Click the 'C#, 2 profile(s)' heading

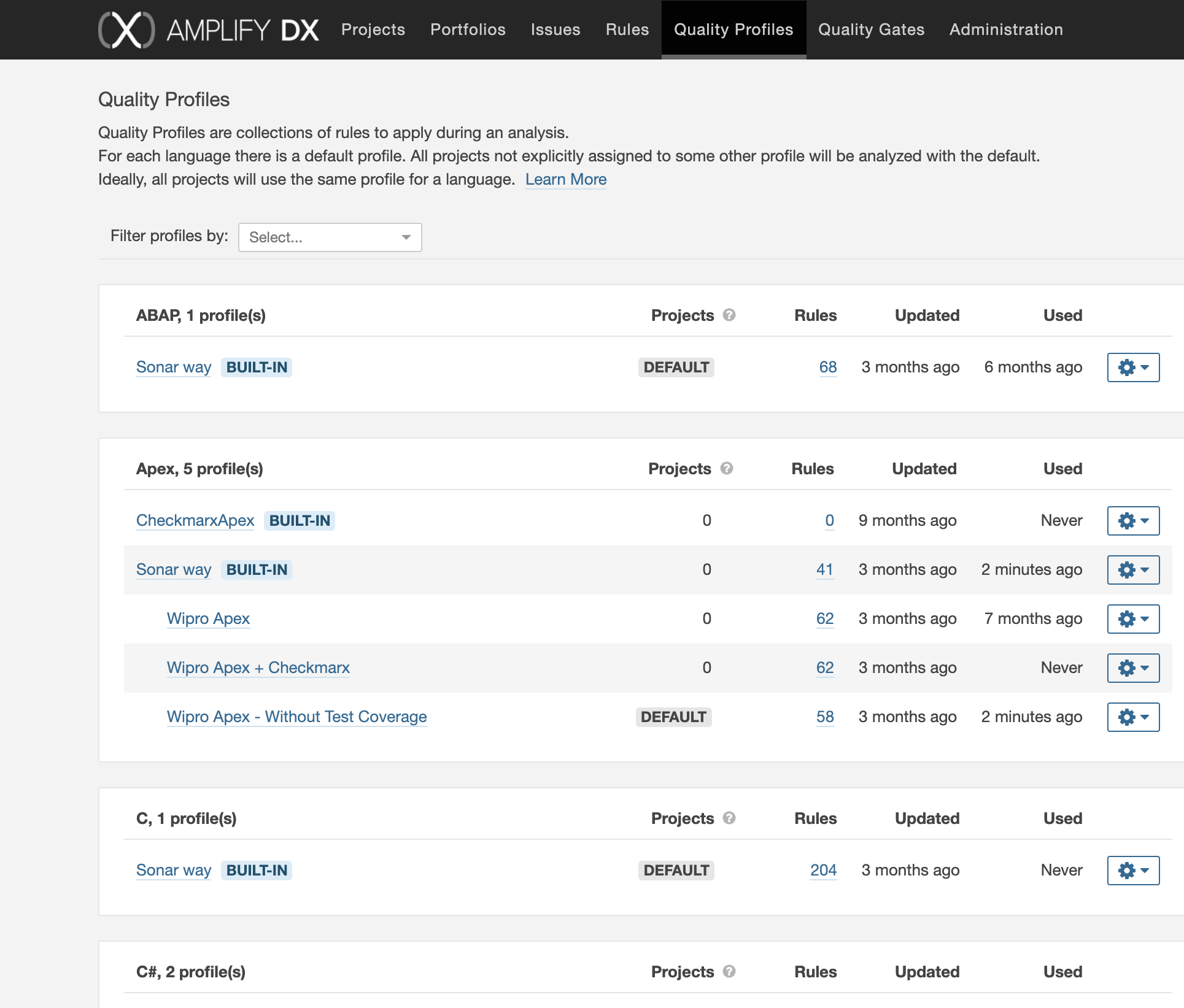point(191,972)
